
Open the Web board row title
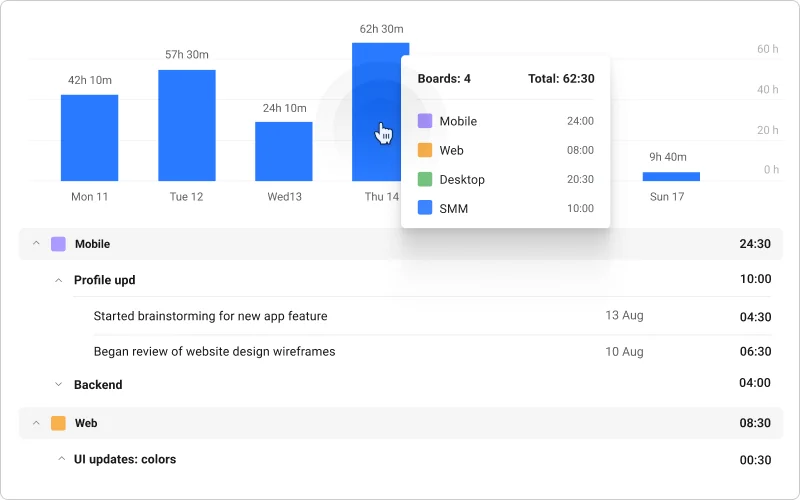[86, 423]
